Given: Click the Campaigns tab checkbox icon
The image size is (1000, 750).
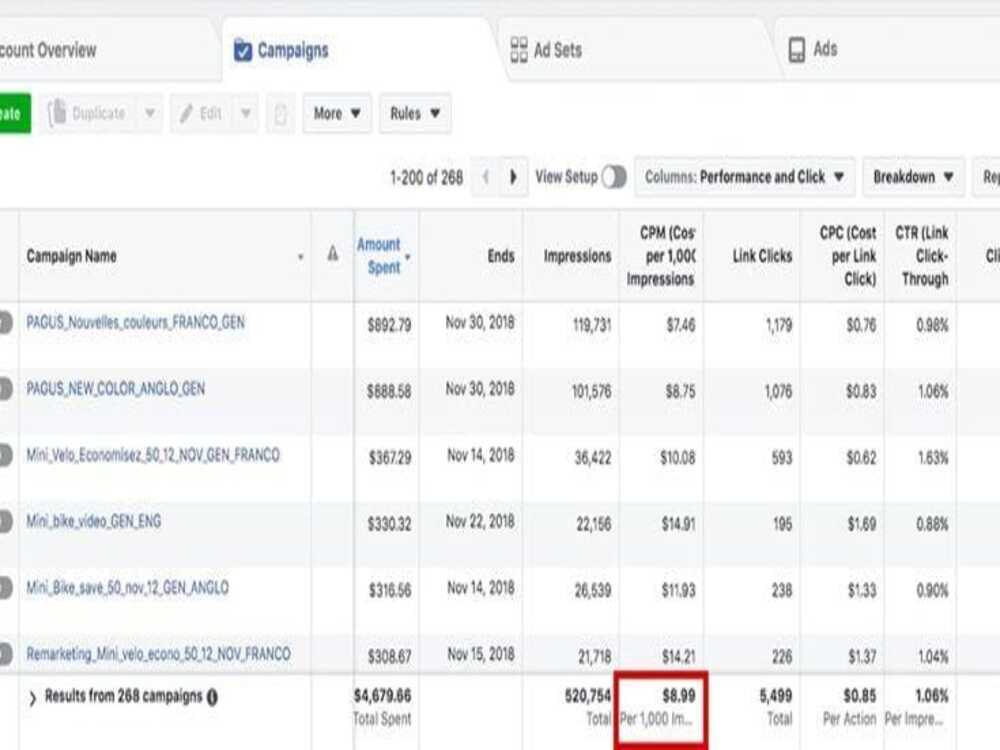Looking at the screenshot, I should (x=243, y=50).
